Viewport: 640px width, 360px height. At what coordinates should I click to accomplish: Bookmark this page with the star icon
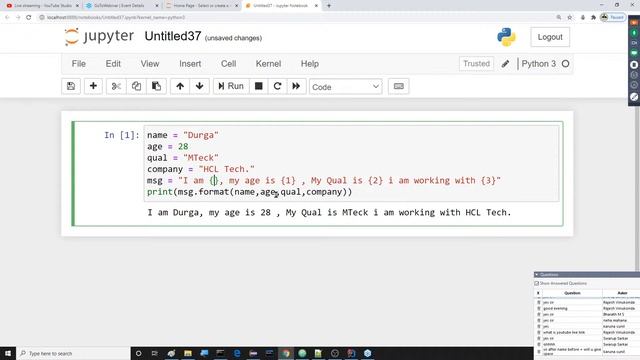(570, 17)
